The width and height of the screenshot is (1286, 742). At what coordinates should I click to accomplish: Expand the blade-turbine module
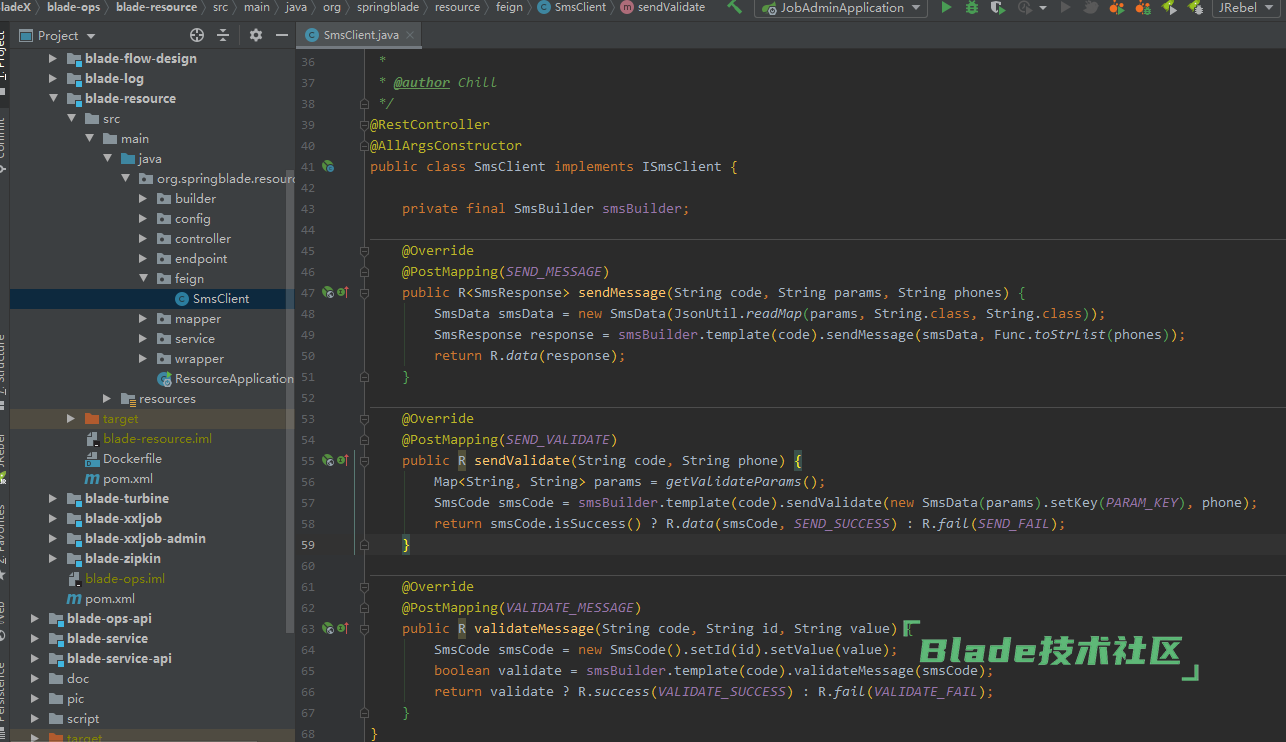pyautogui.click(x=53, y=499)
